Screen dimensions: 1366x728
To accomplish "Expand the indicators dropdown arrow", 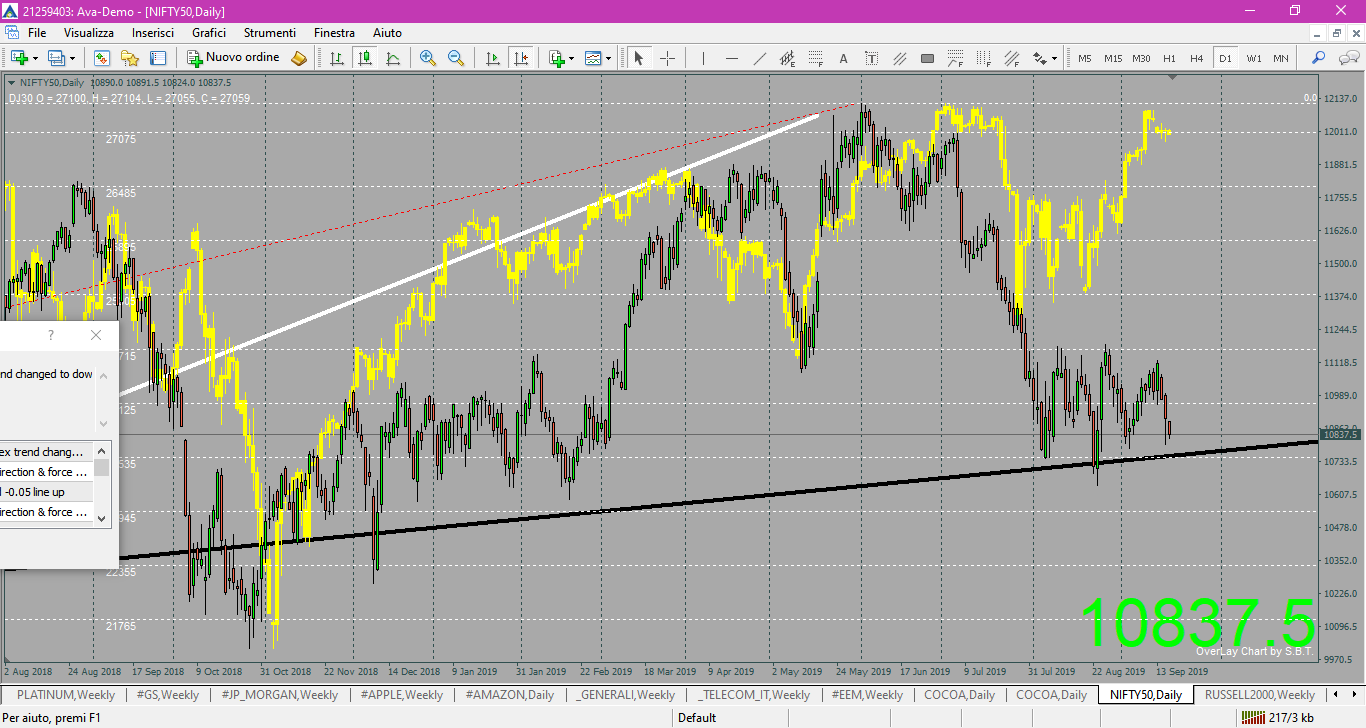I will (x=571, y=58).
